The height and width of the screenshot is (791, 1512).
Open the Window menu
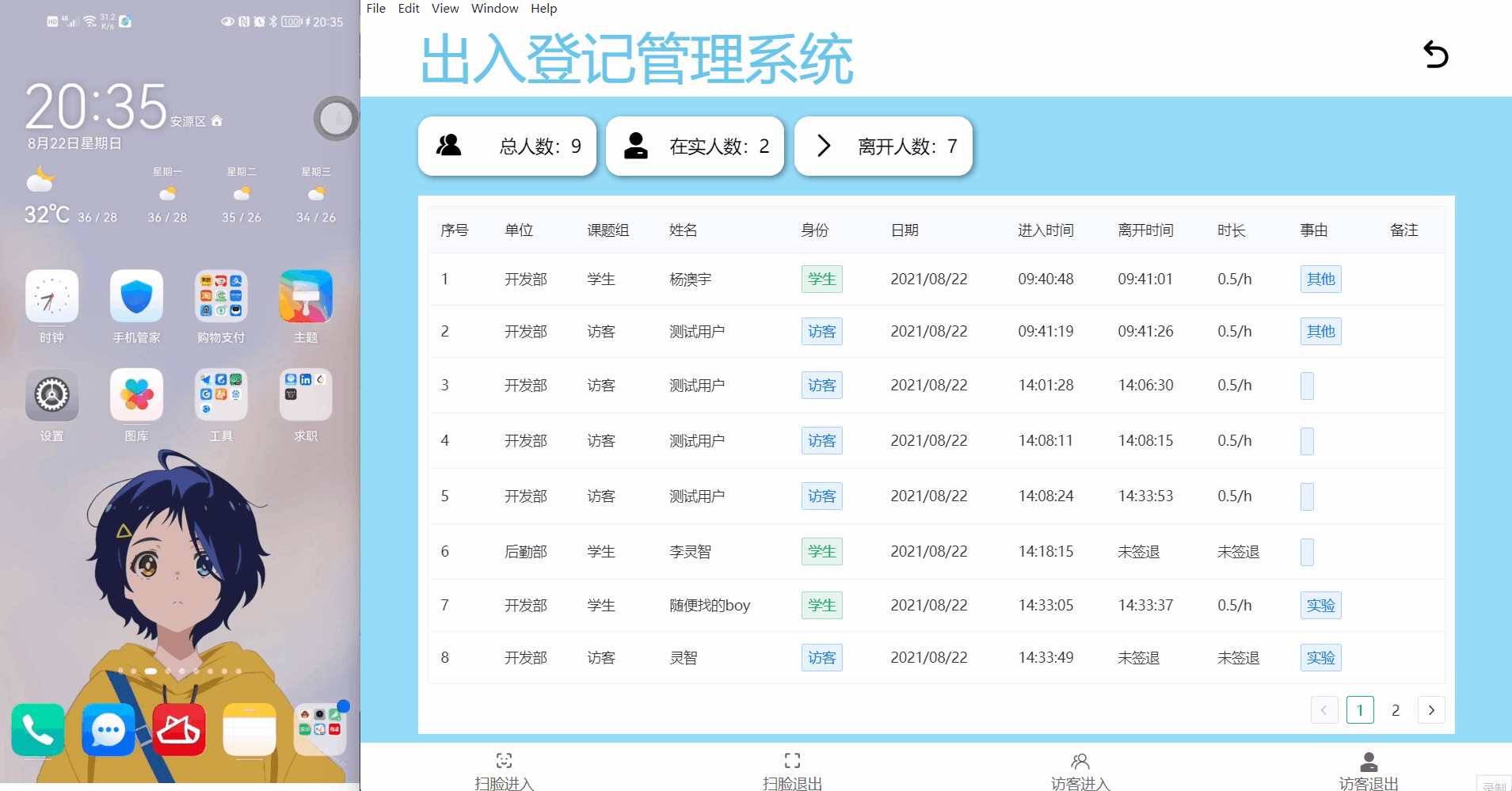(x=494, y=8)
